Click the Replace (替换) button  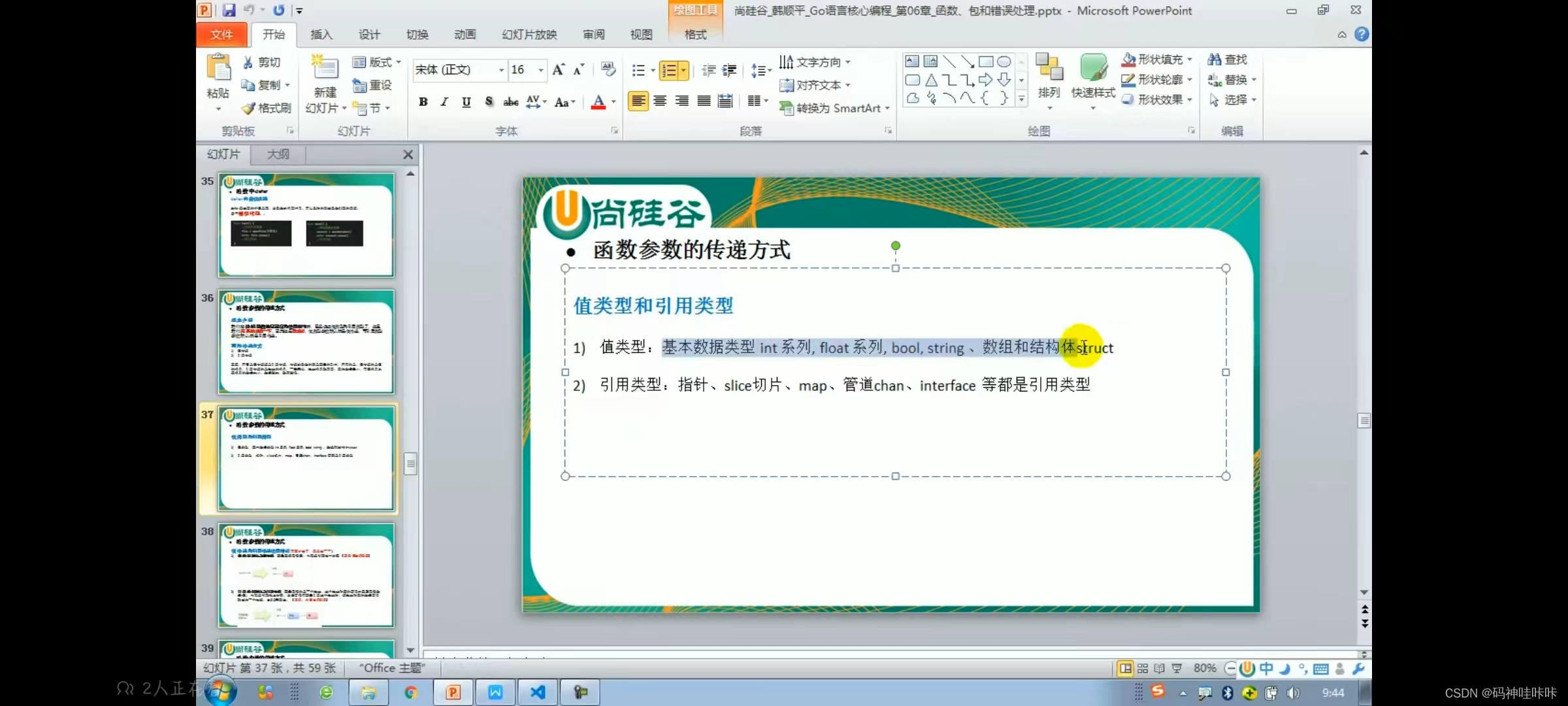click(1232, 80)
